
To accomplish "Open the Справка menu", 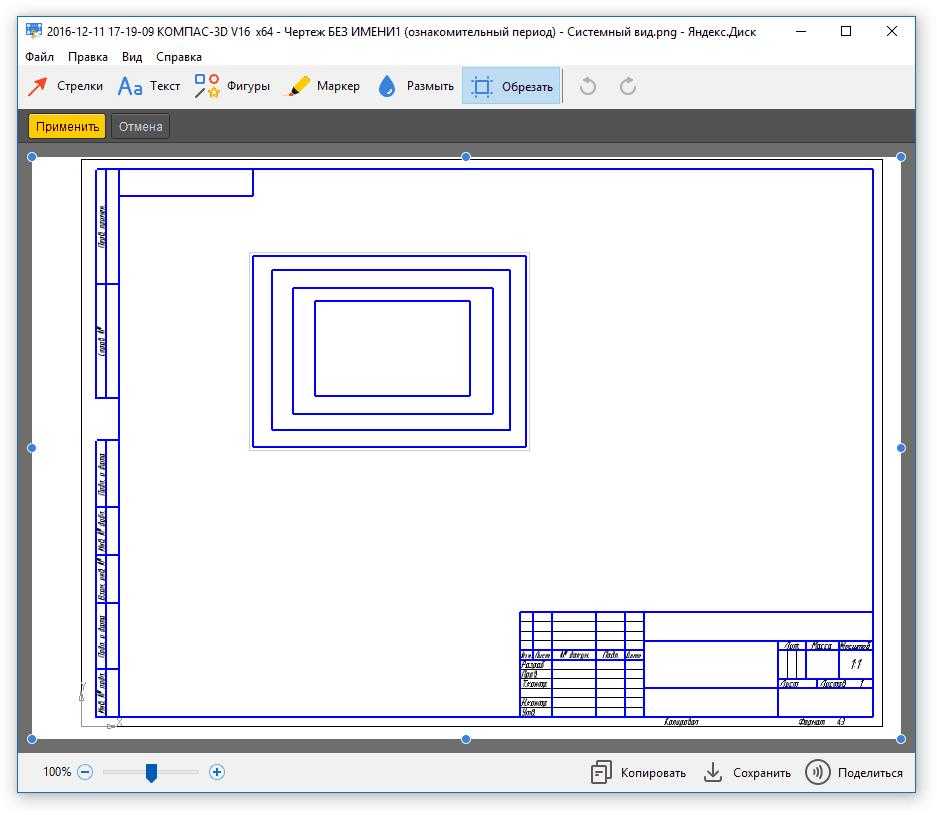I will tap(179, 57).
